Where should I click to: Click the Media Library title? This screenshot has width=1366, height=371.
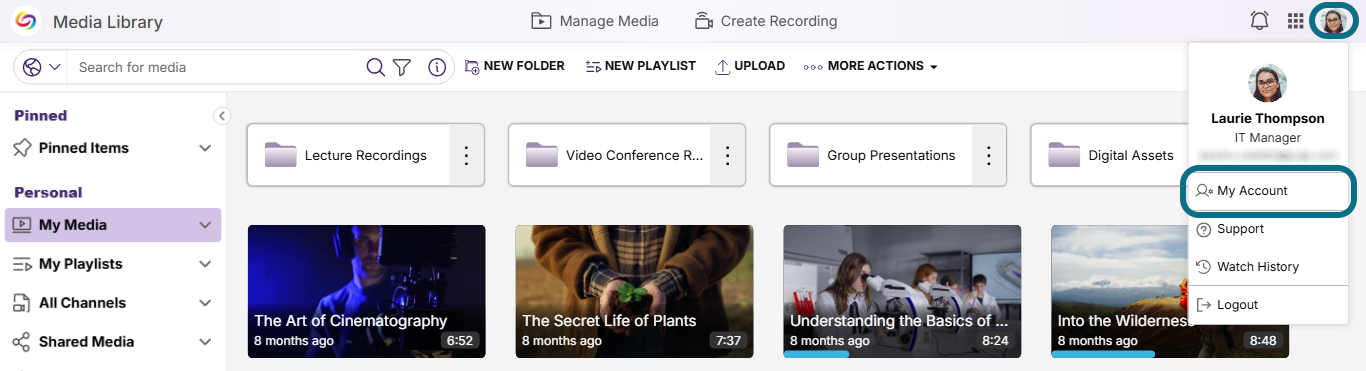[x=108, y=22]
